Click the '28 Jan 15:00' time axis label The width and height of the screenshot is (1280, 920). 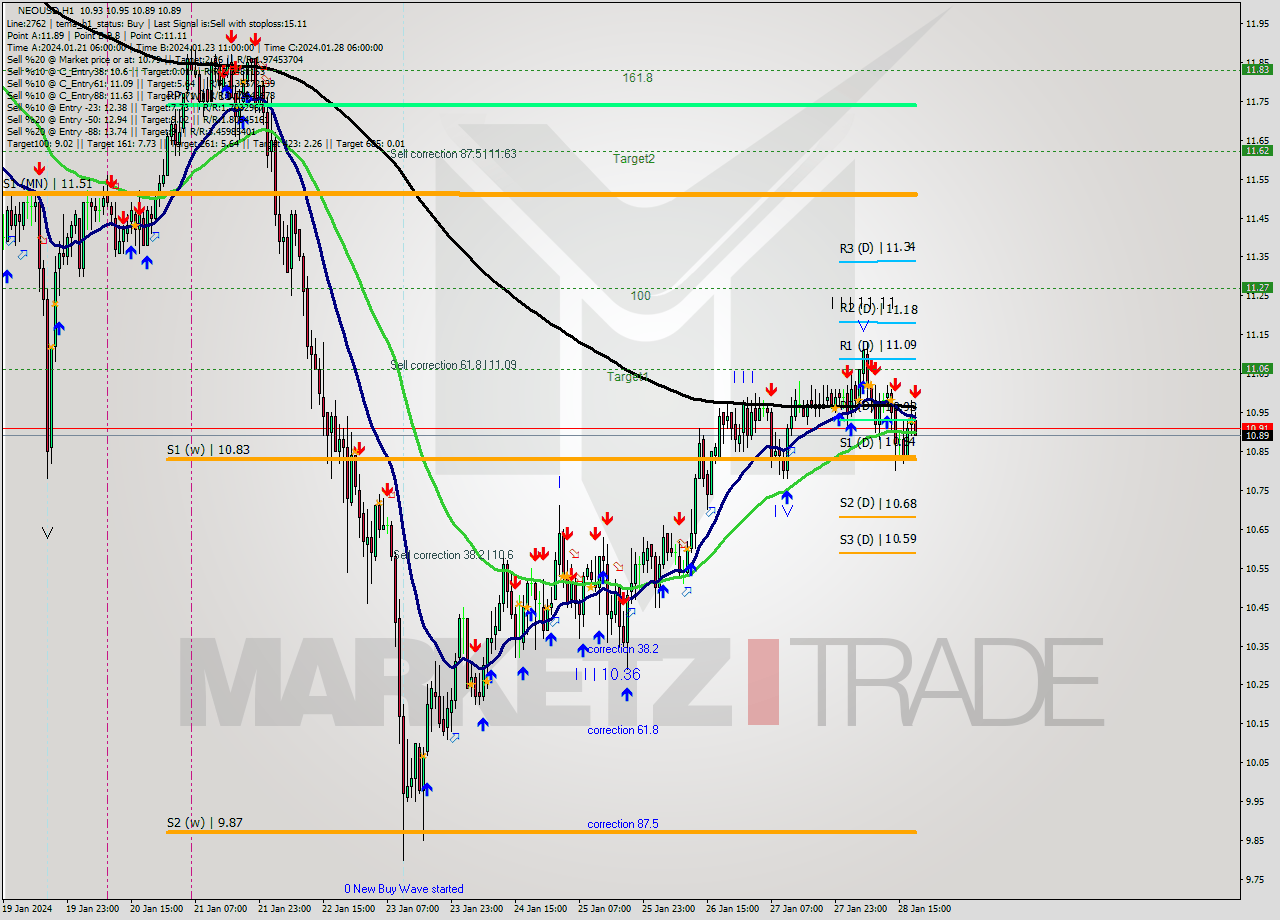[x=925, y=909]
